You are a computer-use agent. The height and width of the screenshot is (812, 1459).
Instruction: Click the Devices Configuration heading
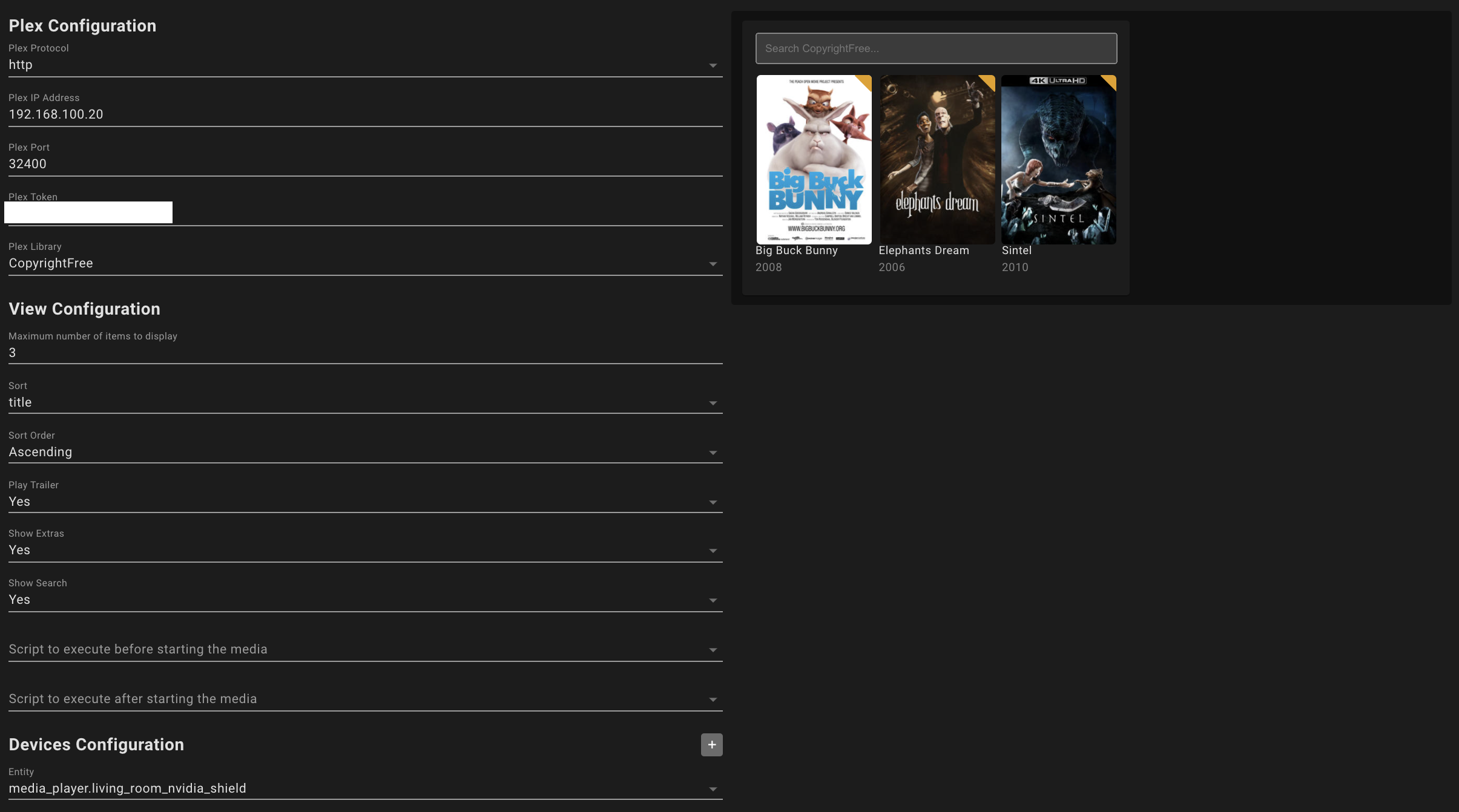click(x=96, y=745)
